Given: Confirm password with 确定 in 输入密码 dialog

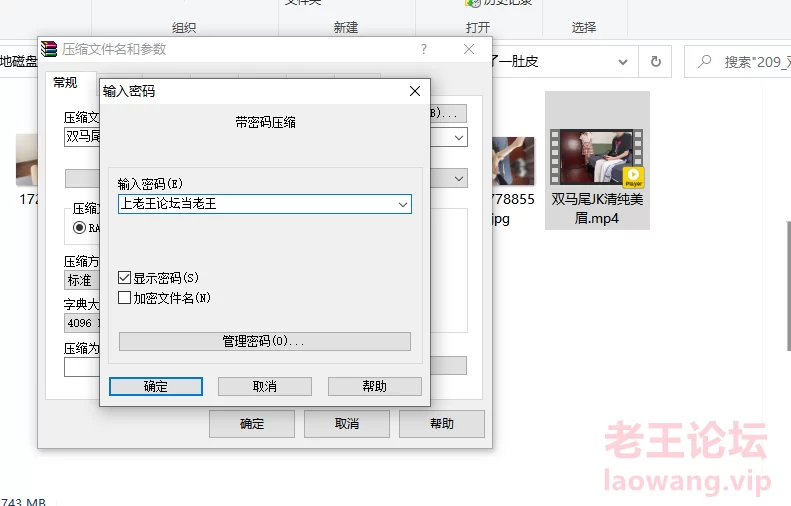Looking at the screenshot, I should pos(156,386).
